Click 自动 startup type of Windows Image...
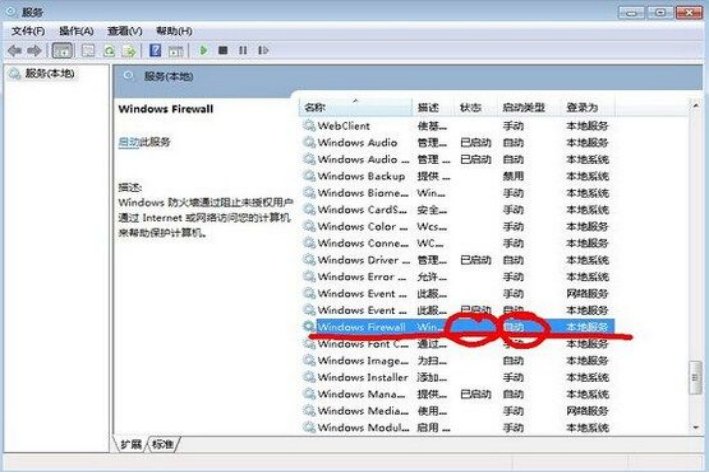The image size is (709, 473). coord(513,360)
